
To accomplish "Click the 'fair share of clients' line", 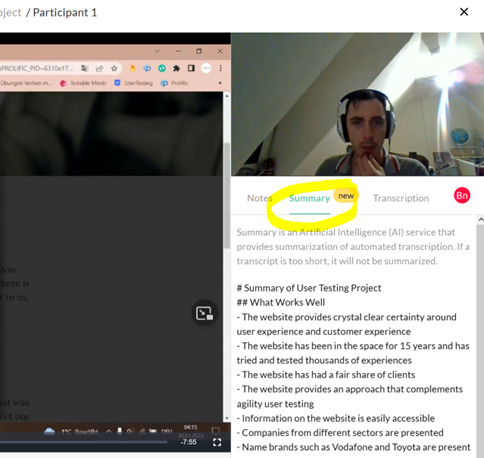I will tap(326, 375).
